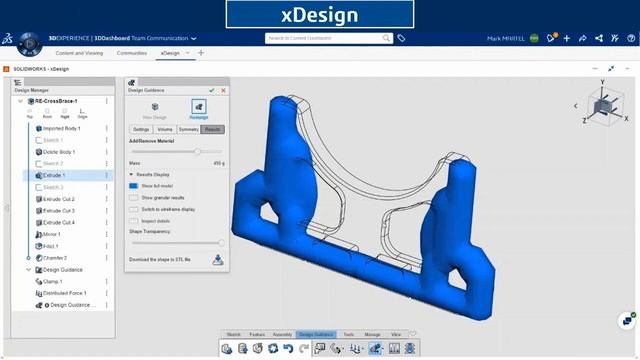Toggle Show full model checkbox
Image resolution: width=640 pixels, height=360 pixels.
pyautogui.click(x=133, y=186)
